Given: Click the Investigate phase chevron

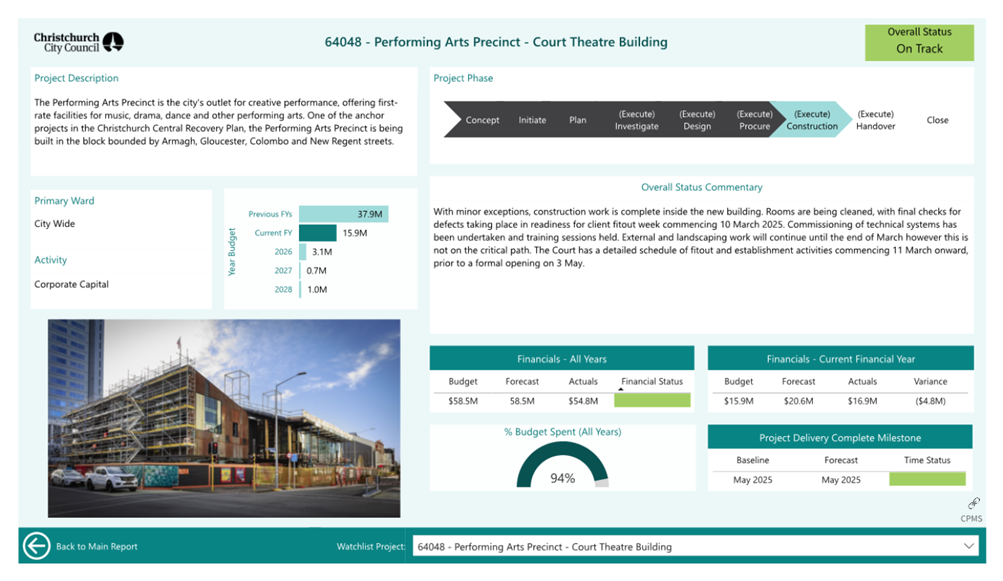Looking at the screenshot, I should pyautogui.click(x=636, y=120).
